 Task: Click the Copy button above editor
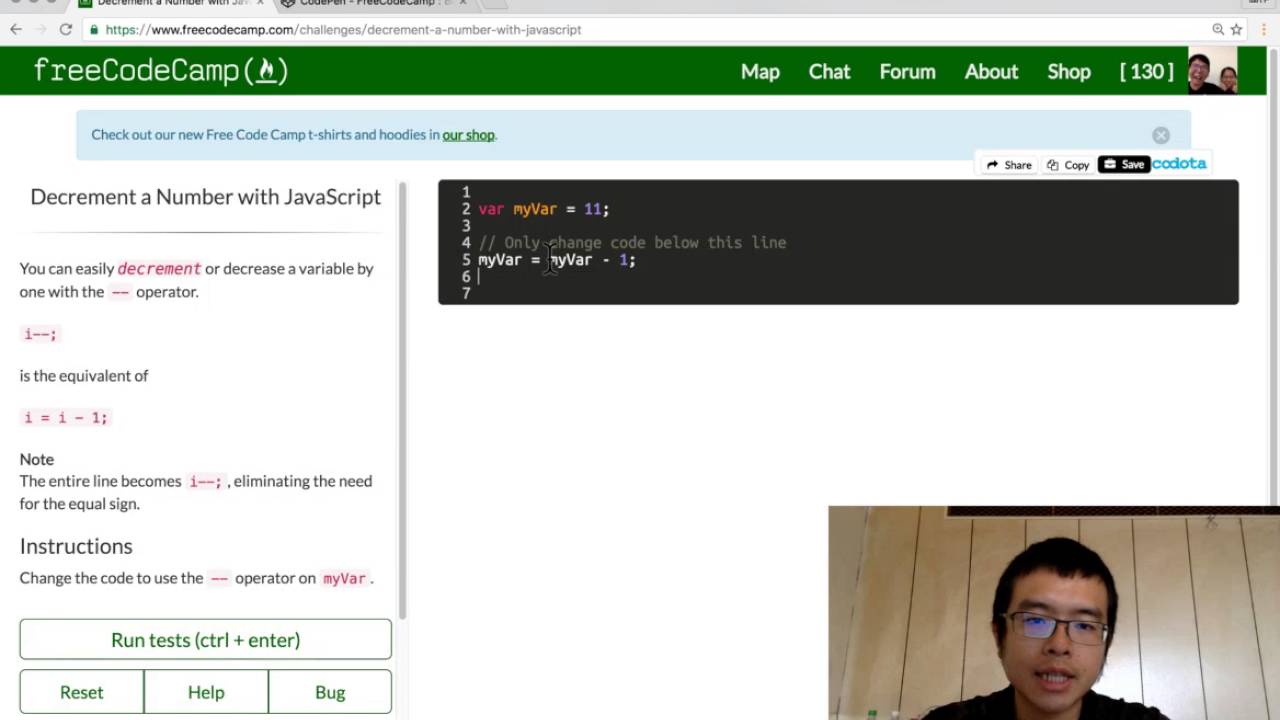(1068, 164)
